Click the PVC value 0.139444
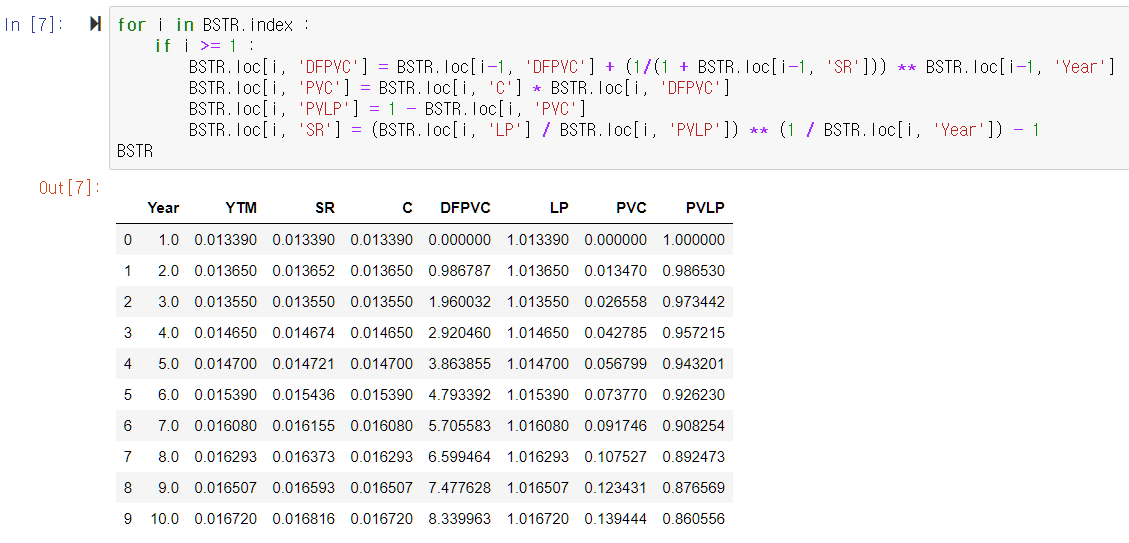The image size is (1129, 543). [x=616, y=519]
